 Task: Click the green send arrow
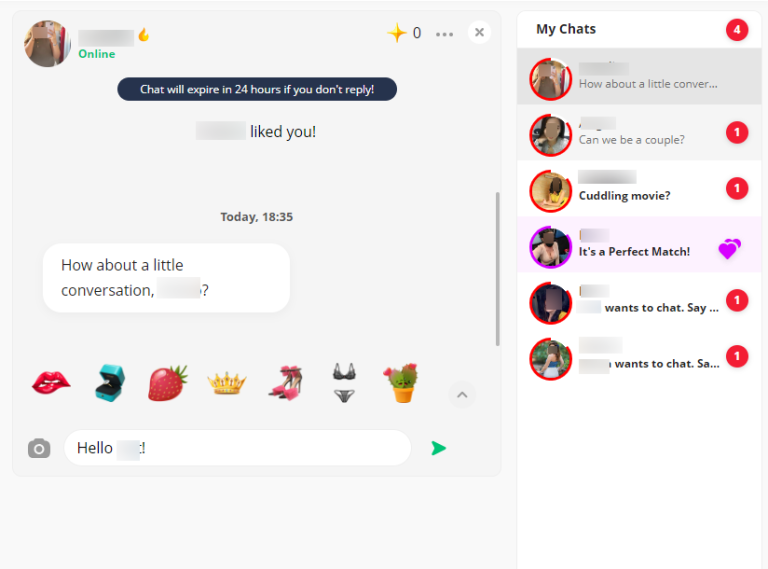pyautogui.click(x=438, y=448)
